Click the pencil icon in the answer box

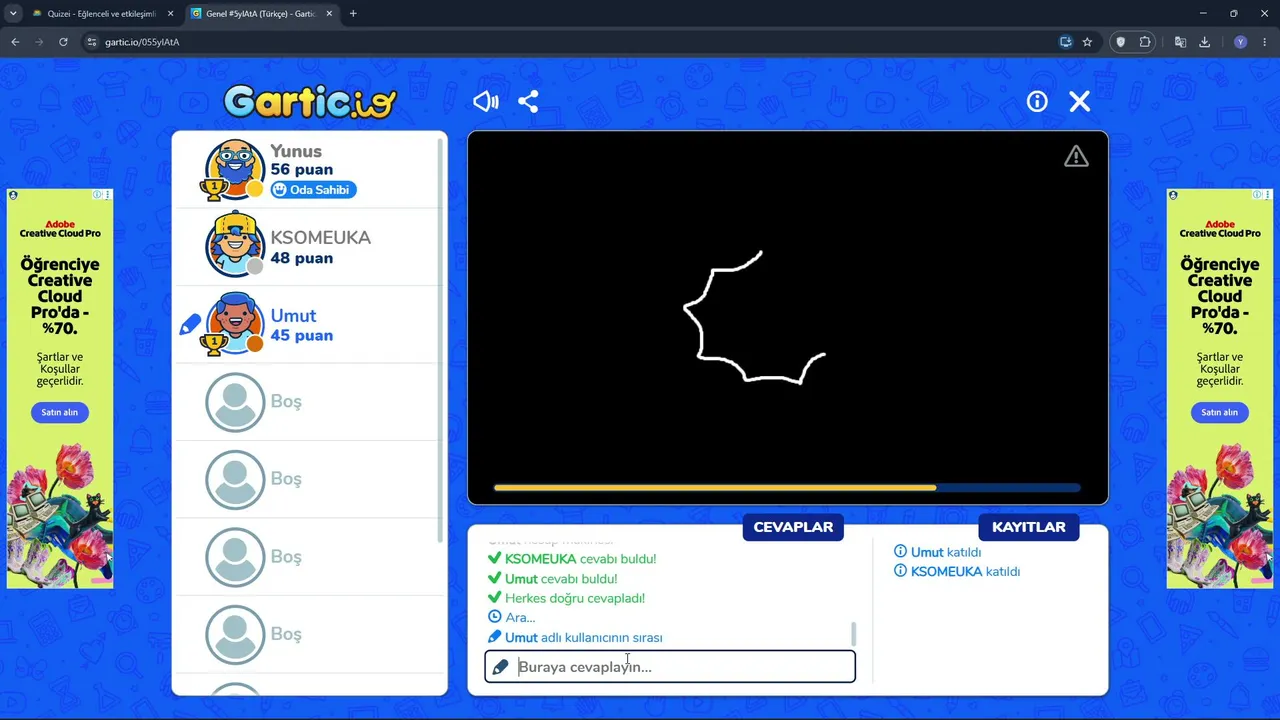tap(501, 667)
